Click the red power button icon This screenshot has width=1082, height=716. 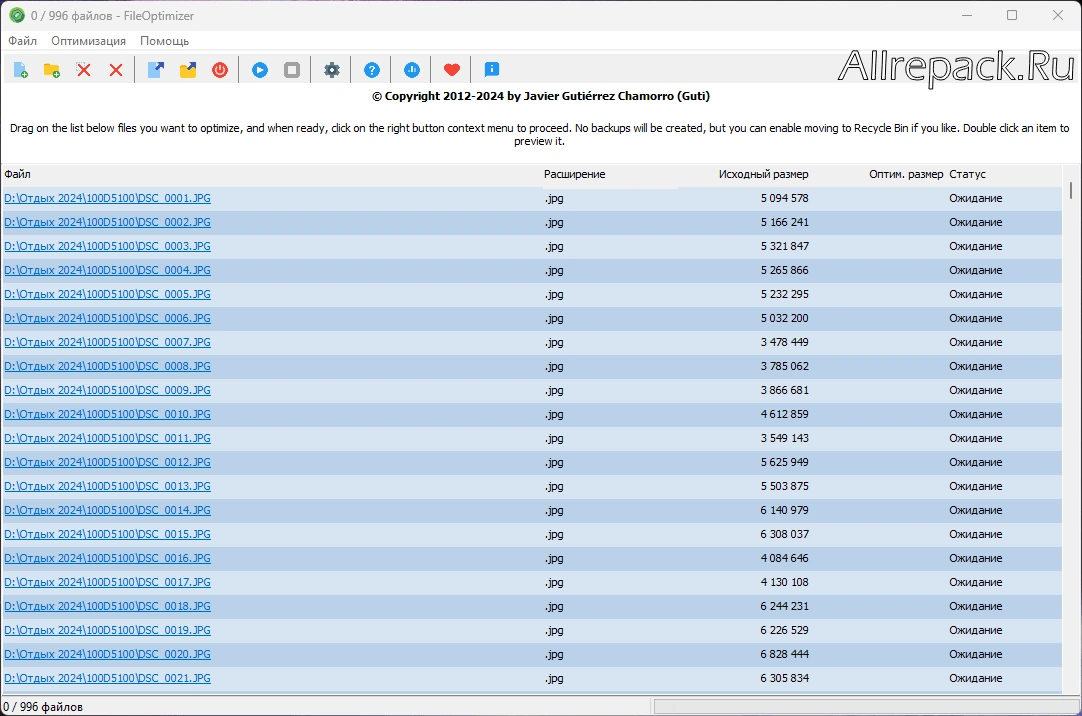pyautogui.click(x=220, y=70)
